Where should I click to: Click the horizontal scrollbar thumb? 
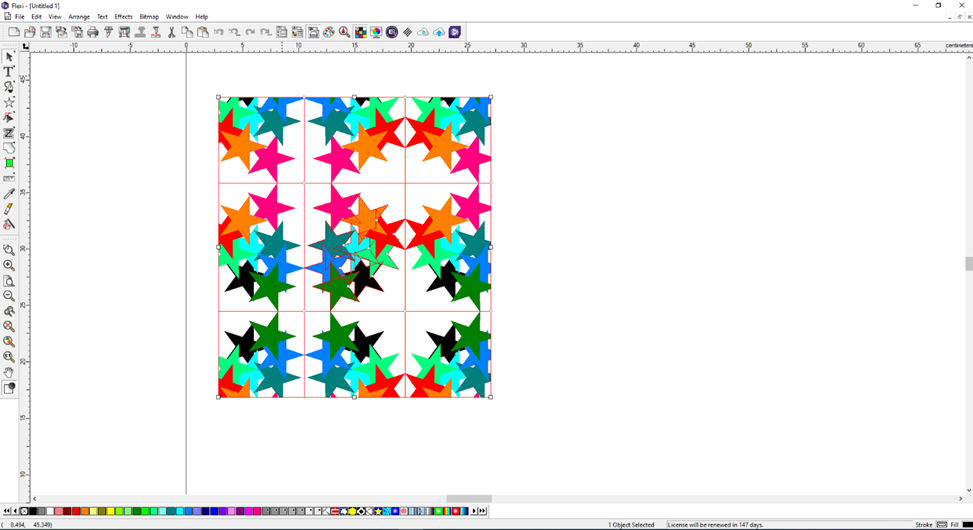(468, 498)
